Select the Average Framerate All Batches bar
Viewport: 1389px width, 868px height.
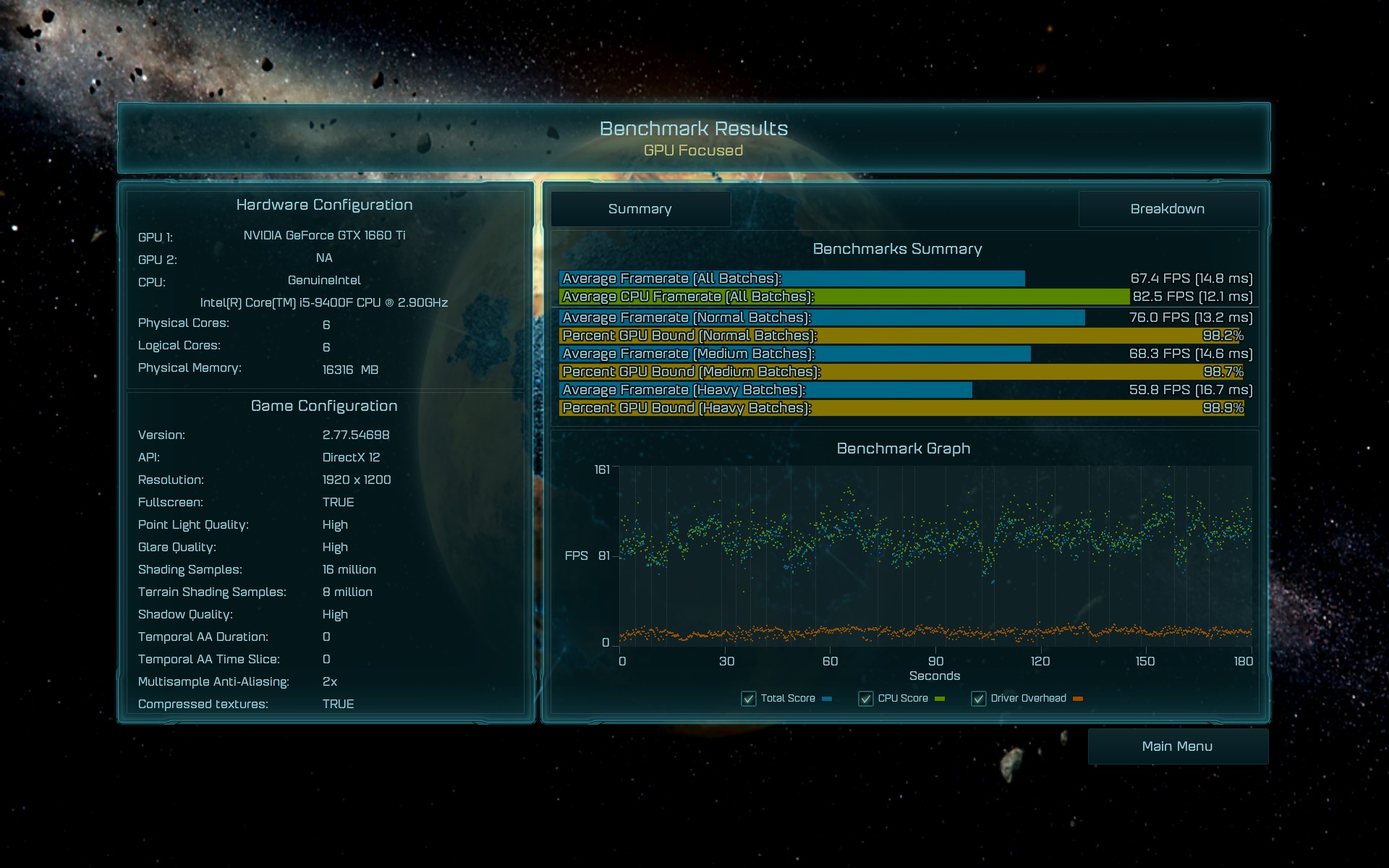(x=791, y=278)
